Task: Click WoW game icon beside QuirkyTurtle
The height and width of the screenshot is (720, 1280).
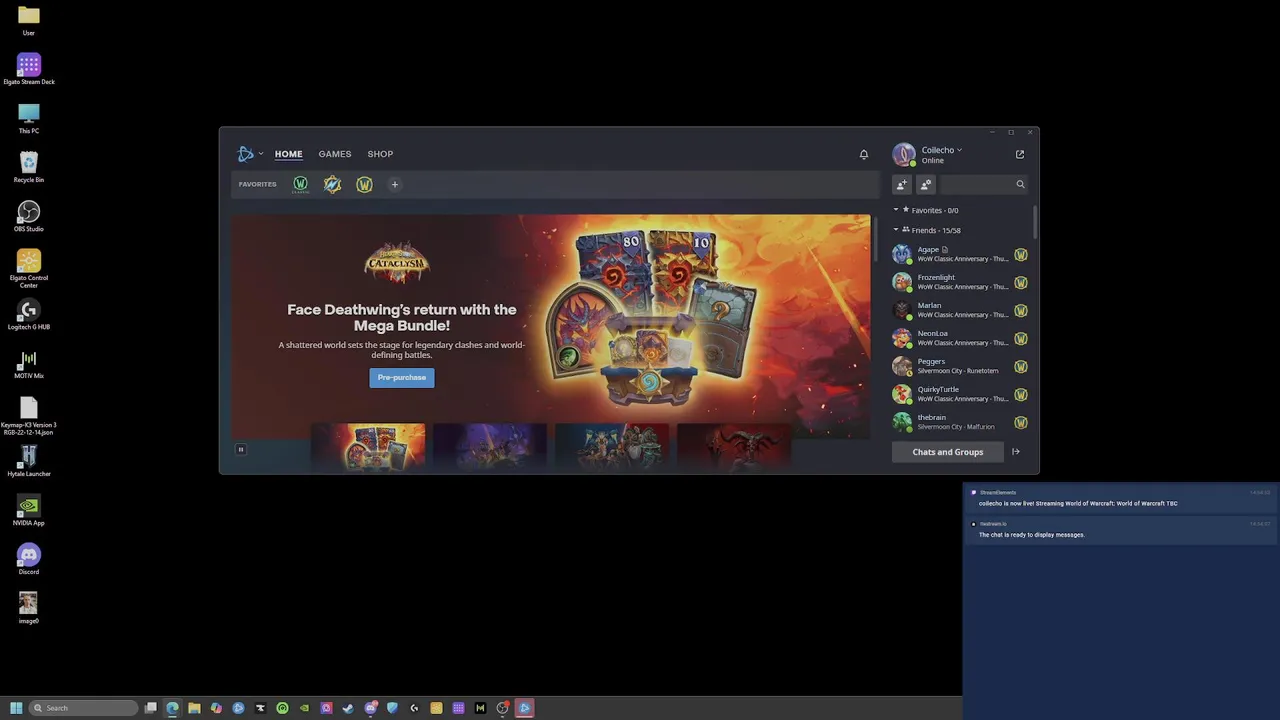Action: coord(1021,395)
